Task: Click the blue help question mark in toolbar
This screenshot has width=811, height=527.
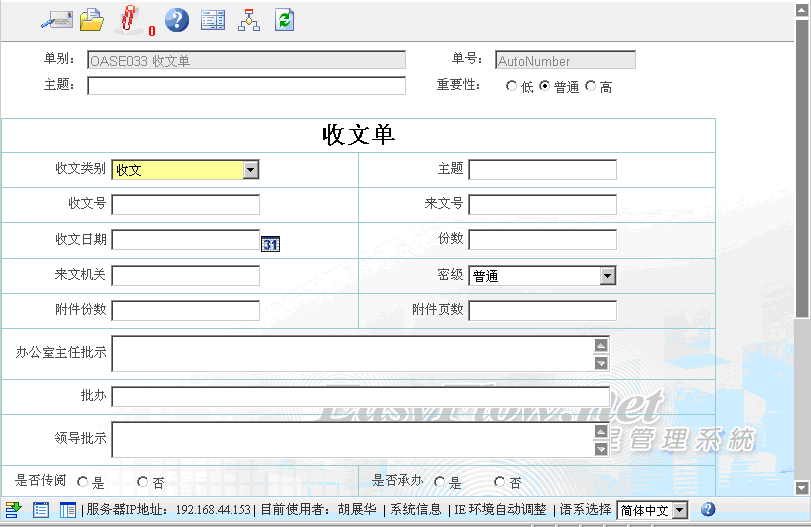Action: pyautogui.click(x=176, y=19)
